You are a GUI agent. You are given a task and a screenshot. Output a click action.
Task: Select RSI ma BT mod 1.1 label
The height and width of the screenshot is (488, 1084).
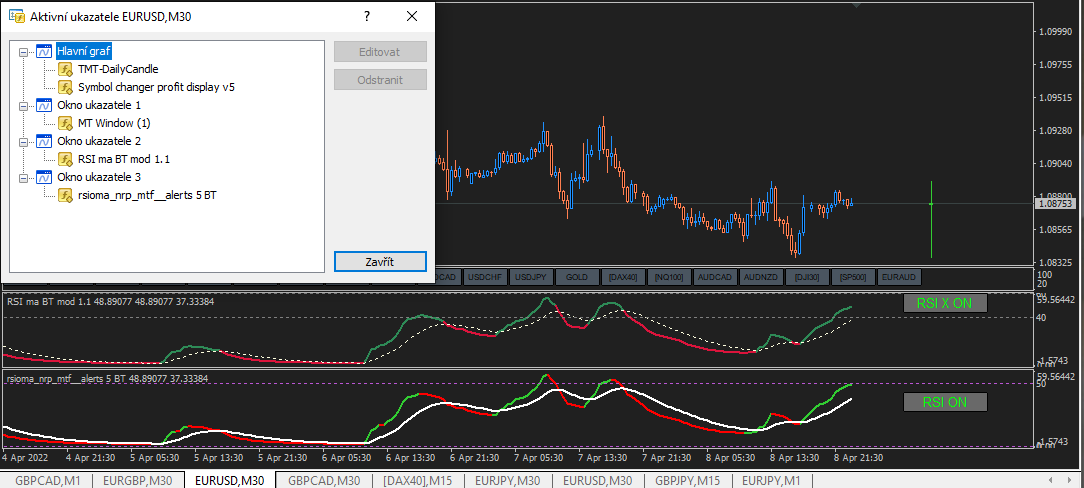[124, 159]
